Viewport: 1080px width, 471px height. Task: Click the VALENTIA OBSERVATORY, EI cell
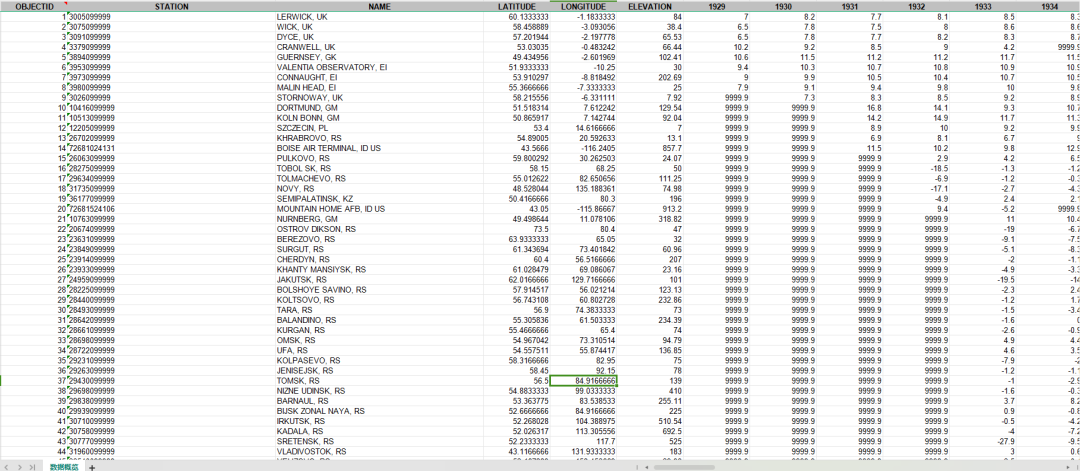(379, 67)
